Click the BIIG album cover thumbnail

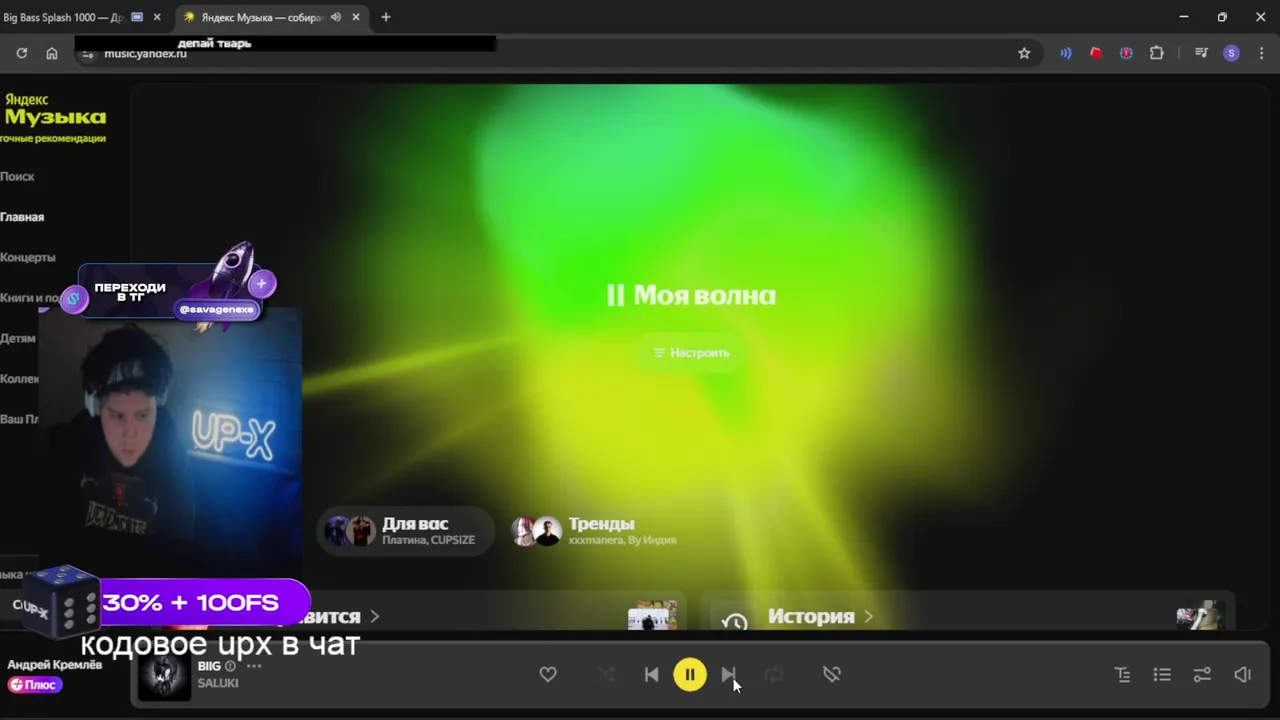[163, 675]
